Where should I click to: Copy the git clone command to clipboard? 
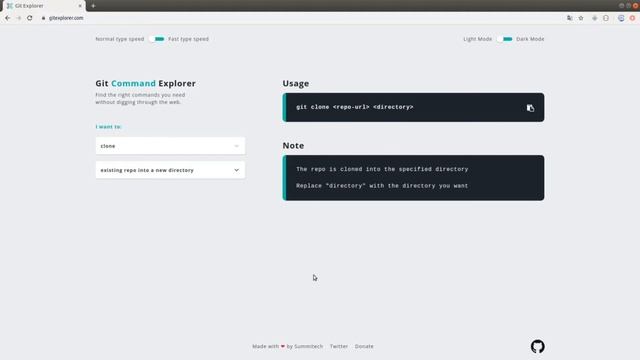click(x=530, y=108)
